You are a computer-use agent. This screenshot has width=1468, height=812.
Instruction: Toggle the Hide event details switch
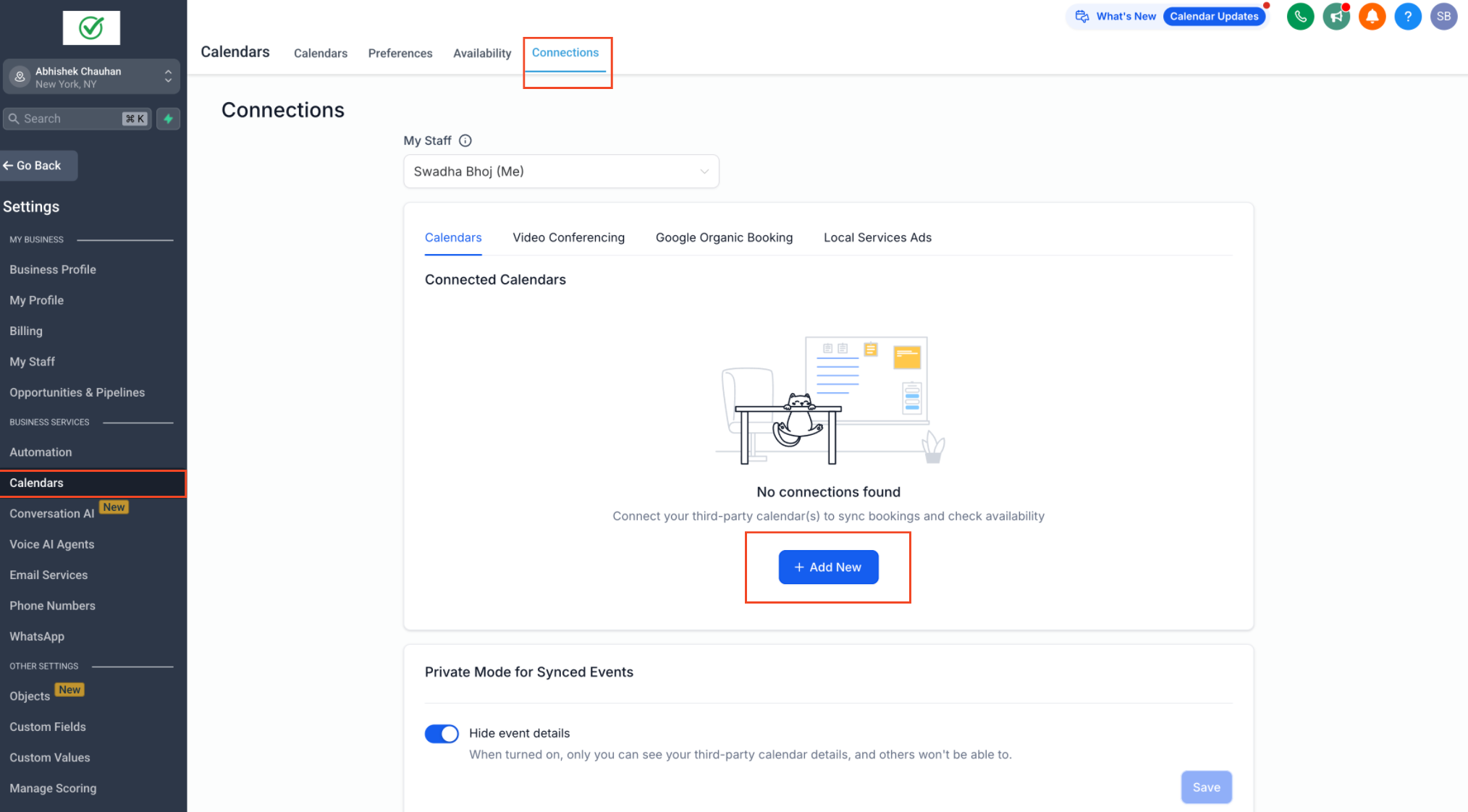442,734
